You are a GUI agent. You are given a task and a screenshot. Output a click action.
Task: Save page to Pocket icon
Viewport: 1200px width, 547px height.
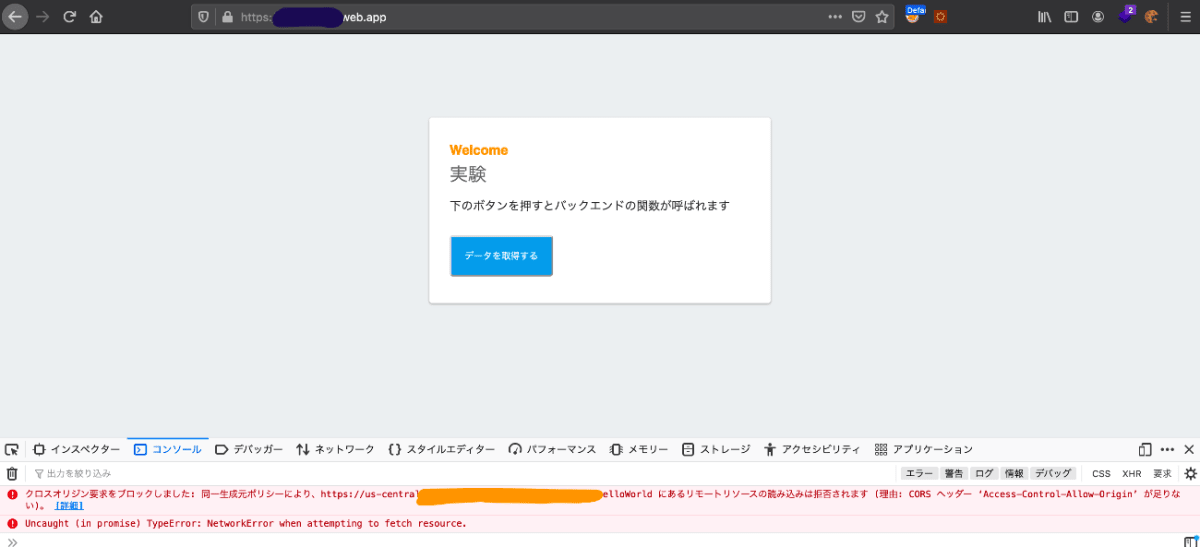click(859, 17)
